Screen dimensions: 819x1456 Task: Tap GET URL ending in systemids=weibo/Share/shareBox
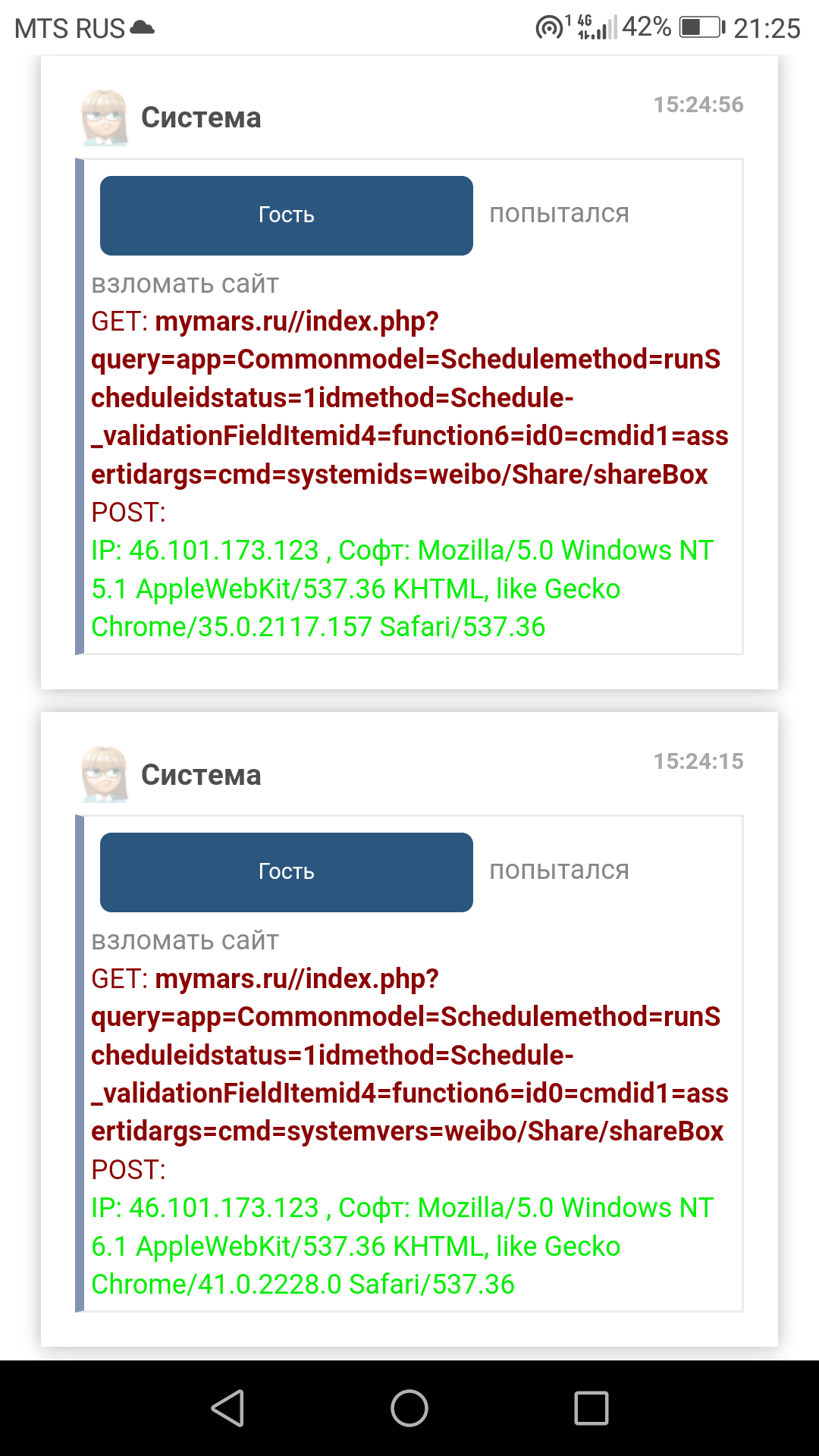406,398
